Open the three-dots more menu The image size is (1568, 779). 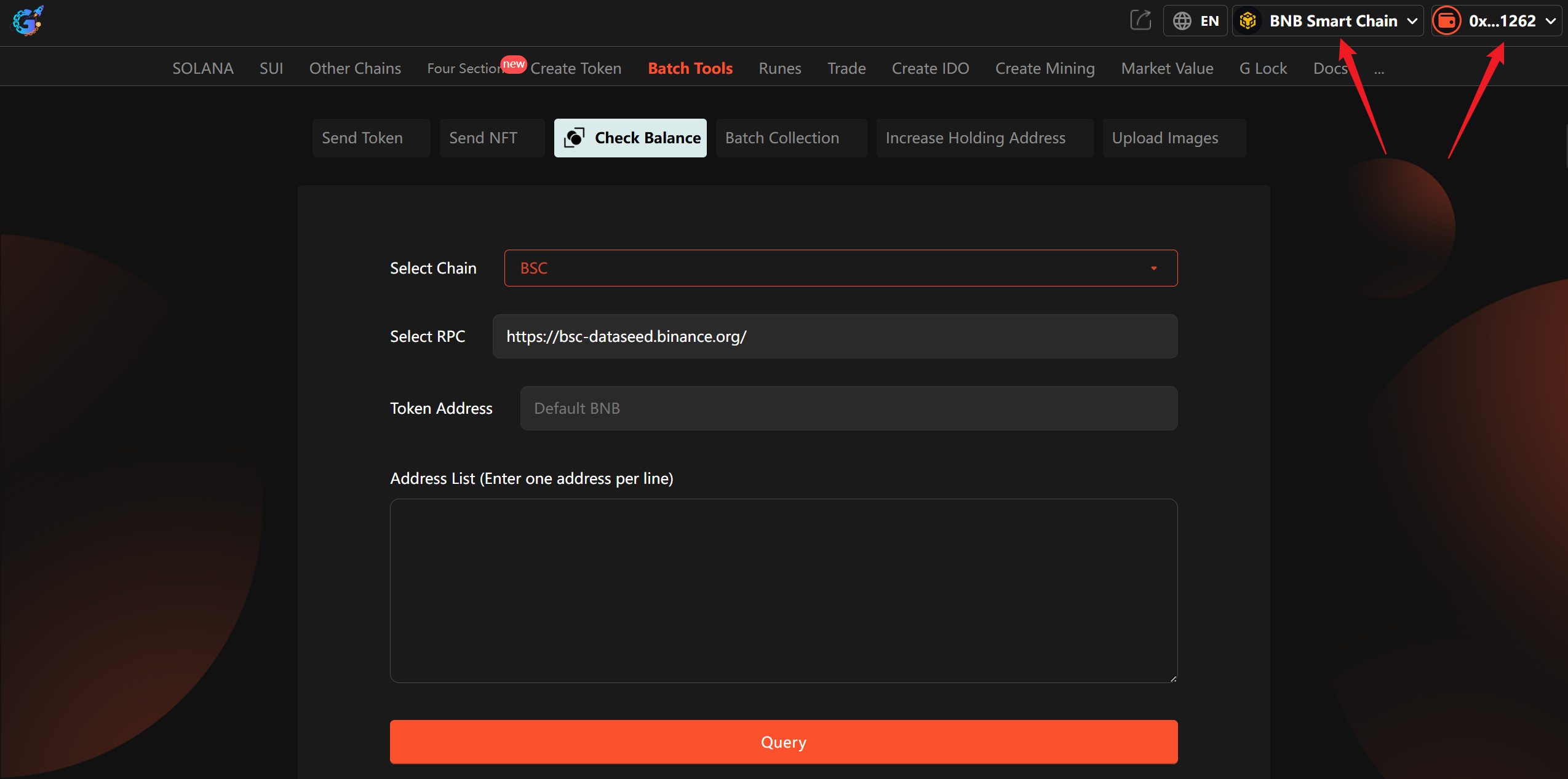click(x=1379, y=71)
